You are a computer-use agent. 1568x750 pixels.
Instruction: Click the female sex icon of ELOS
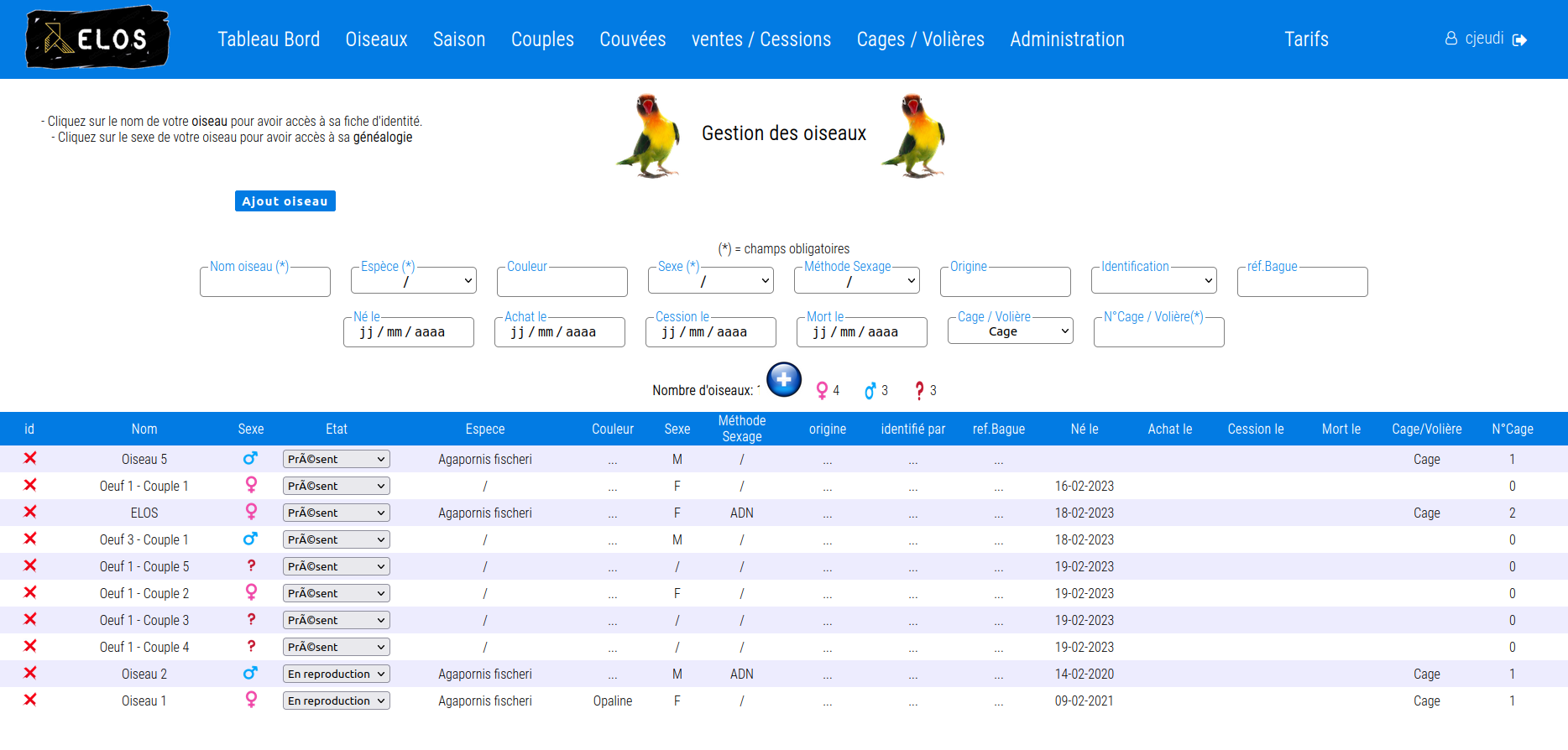tap(251, 512)
